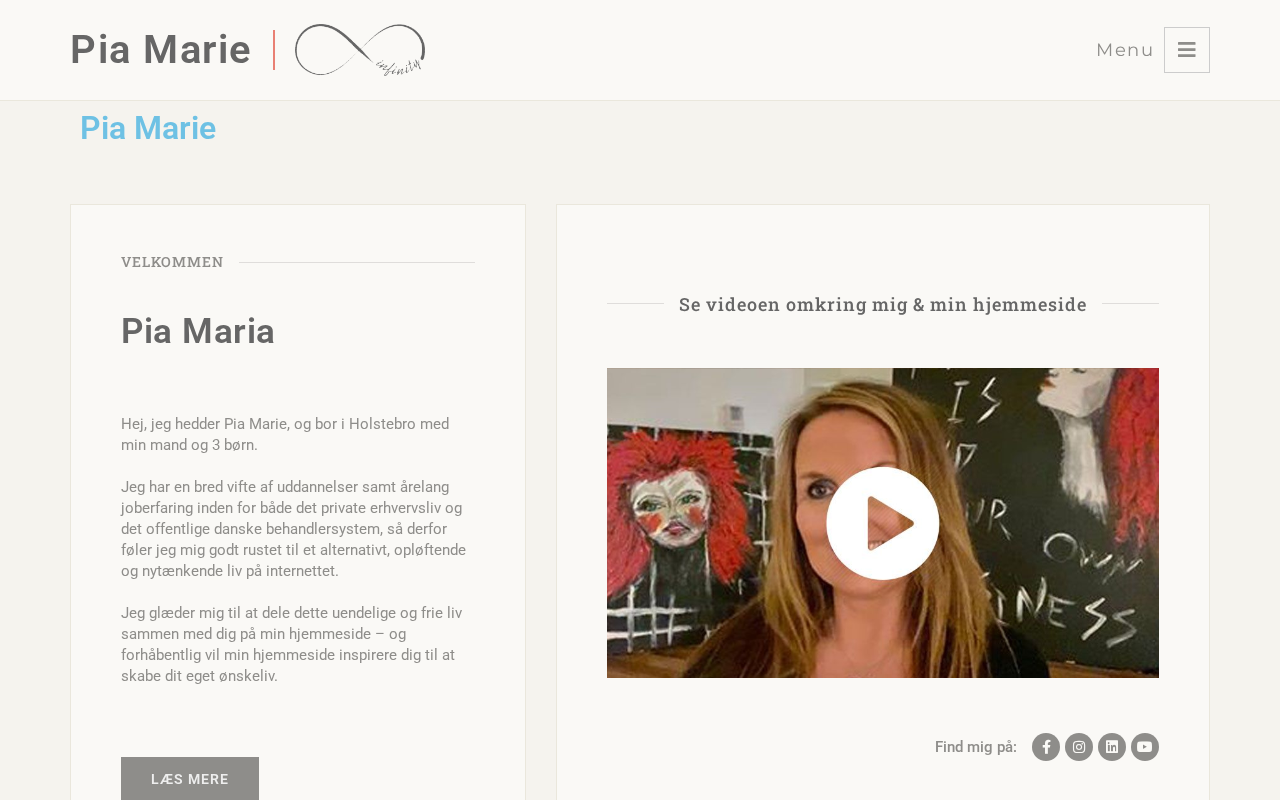Screen dimensions: 1280x800
Task: Click the video thumbnail painting on left
Action: click(690, 520)
